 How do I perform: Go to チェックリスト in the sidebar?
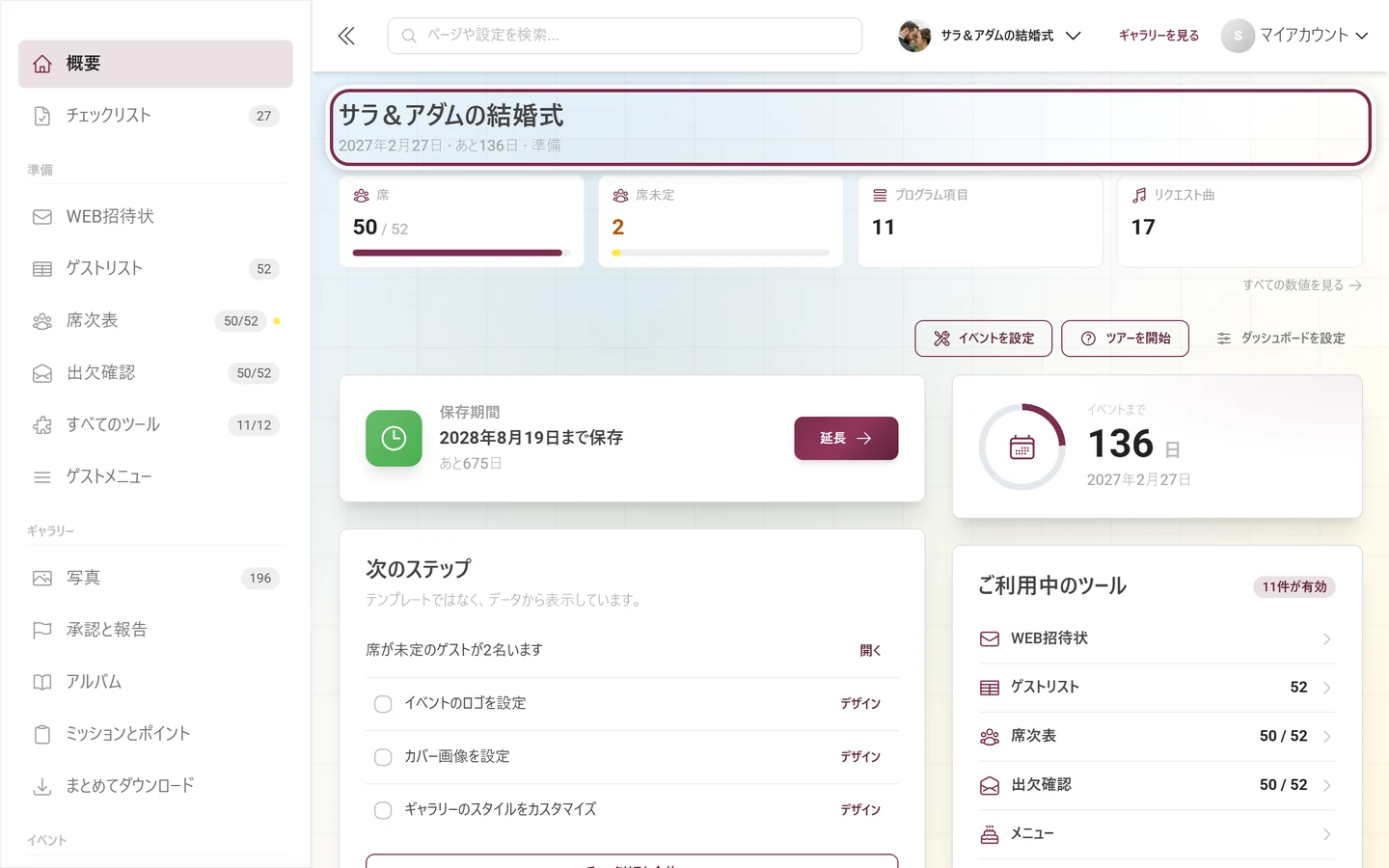155,116
